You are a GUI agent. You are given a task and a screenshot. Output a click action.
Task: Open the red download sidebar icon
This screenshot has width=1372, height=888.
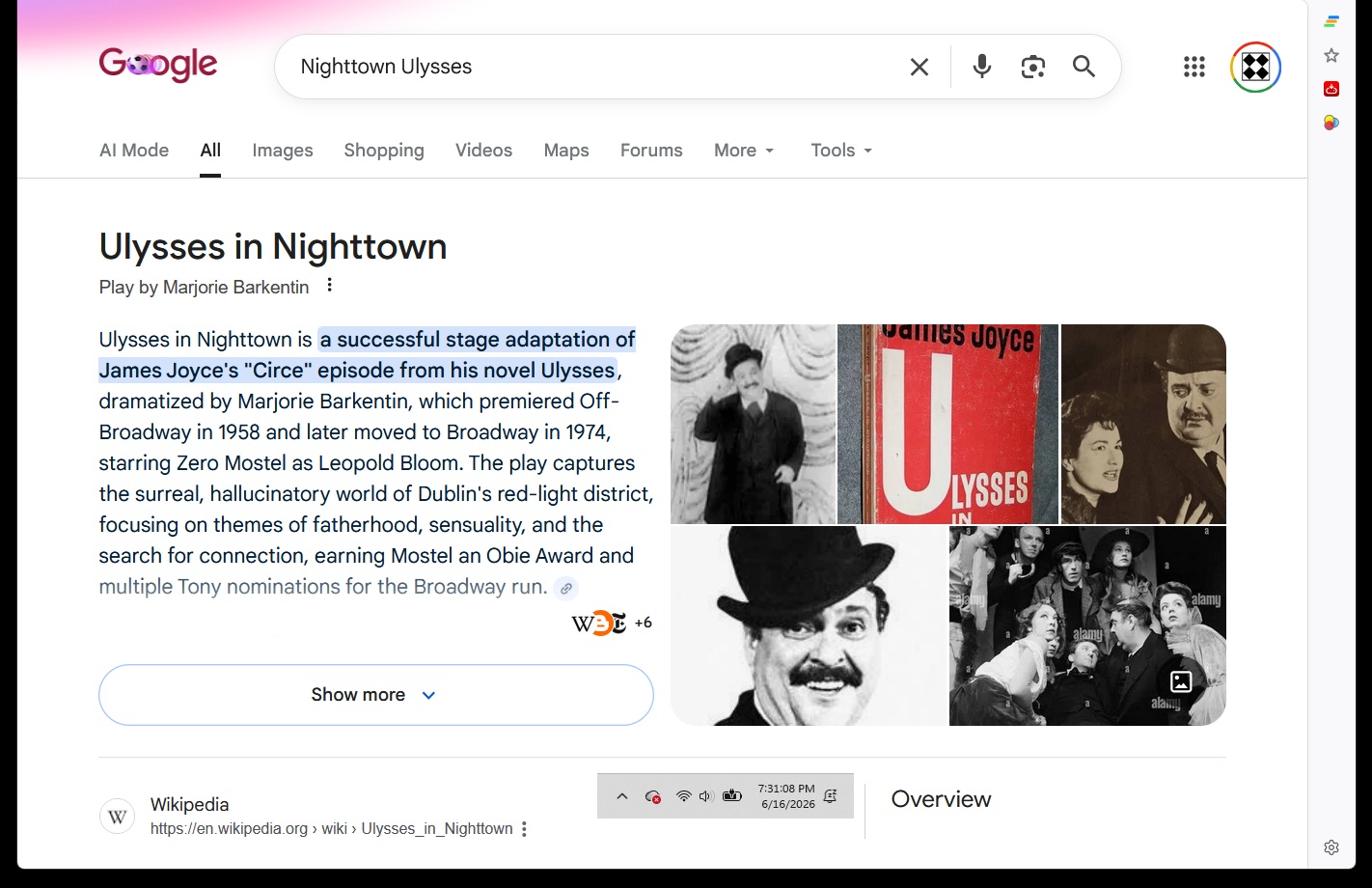pyautogui.click(x=1331, y=89)
